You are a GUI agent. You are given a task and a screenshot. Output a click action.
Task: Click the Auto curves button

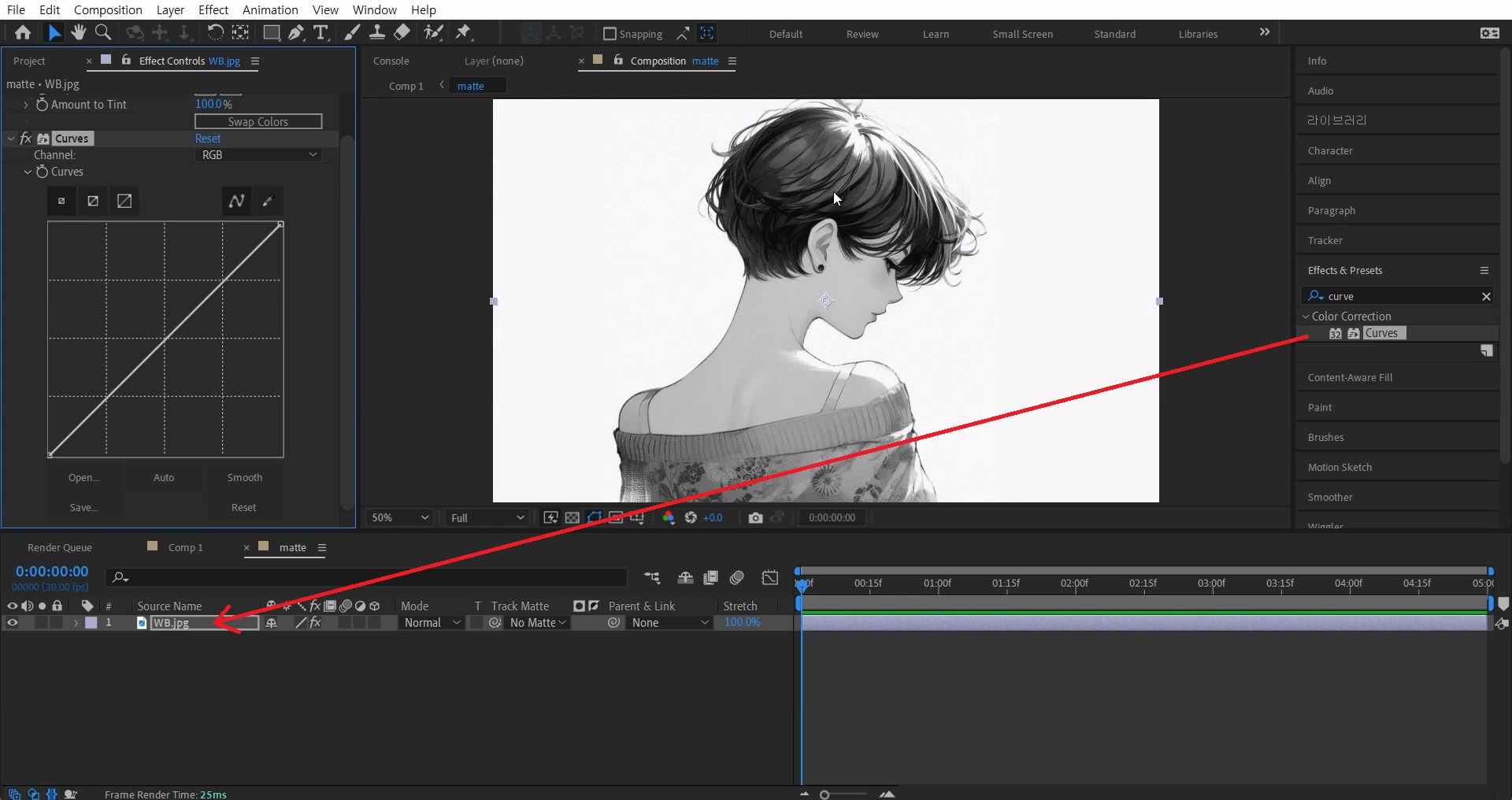164,477
